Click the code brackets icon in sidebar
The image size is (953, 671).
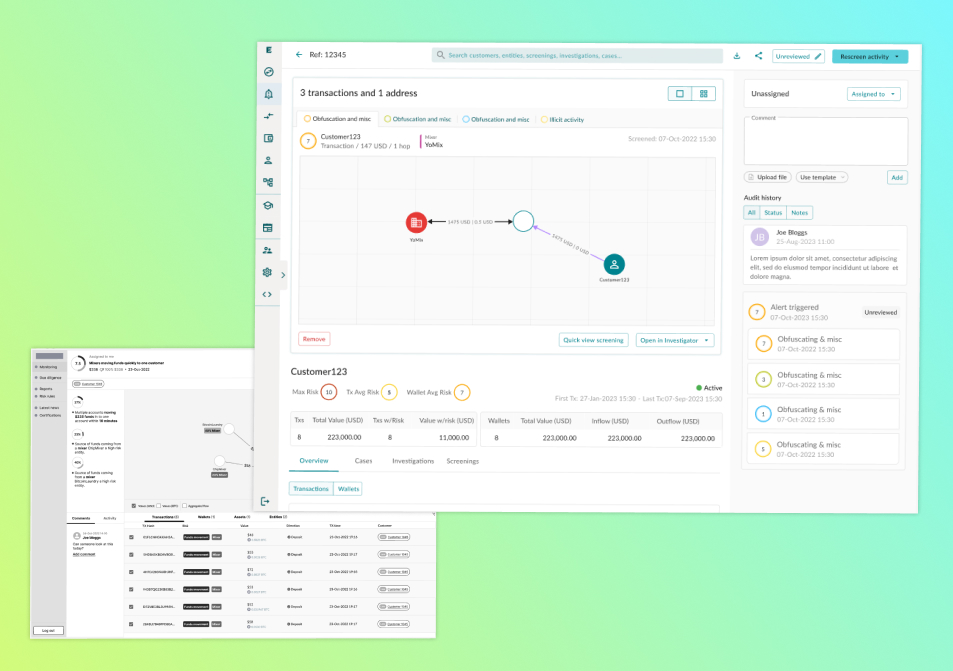point(268,294)
